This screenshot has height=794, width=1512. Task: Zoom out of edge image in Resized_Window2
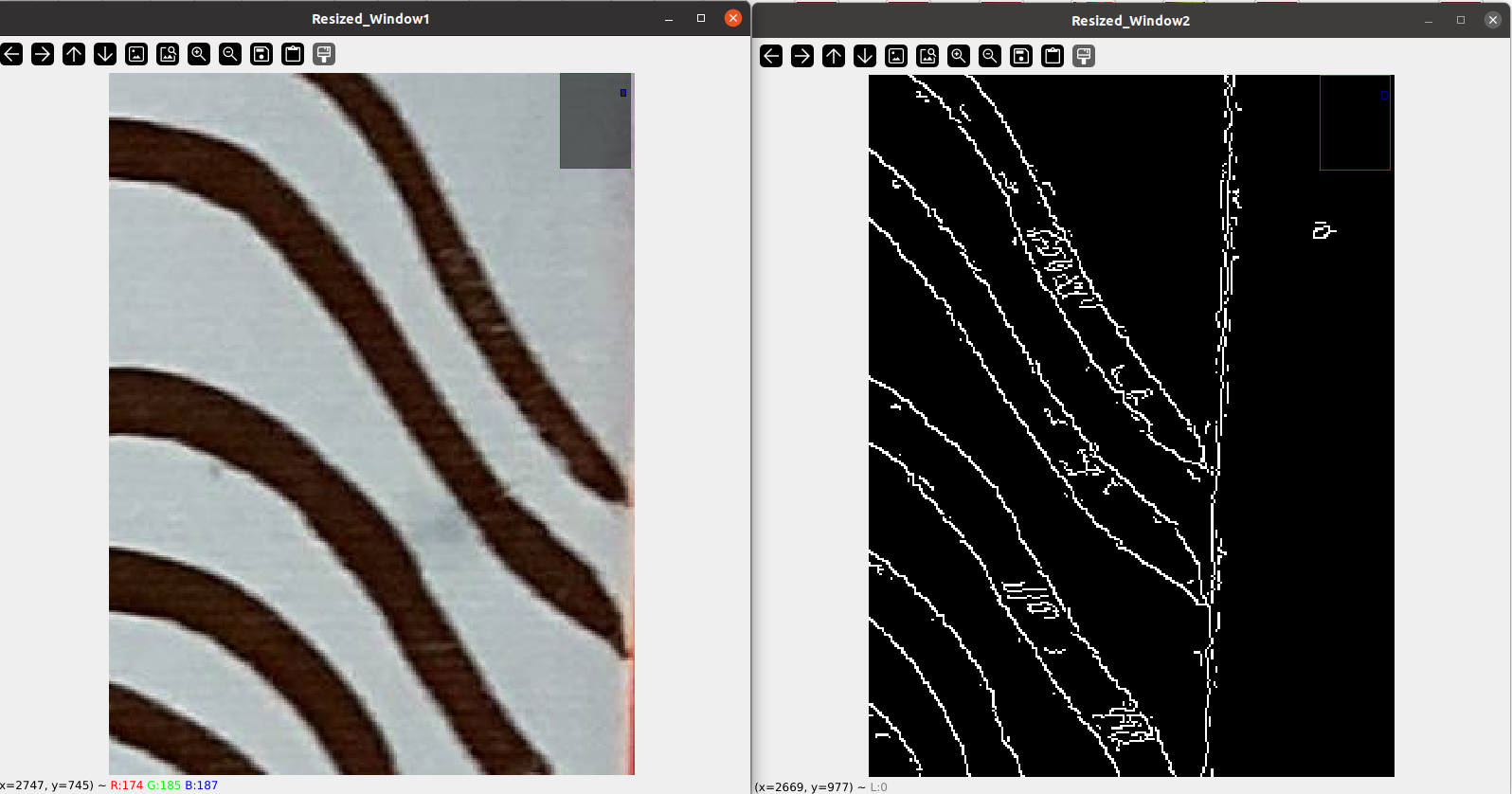(990, 56)
